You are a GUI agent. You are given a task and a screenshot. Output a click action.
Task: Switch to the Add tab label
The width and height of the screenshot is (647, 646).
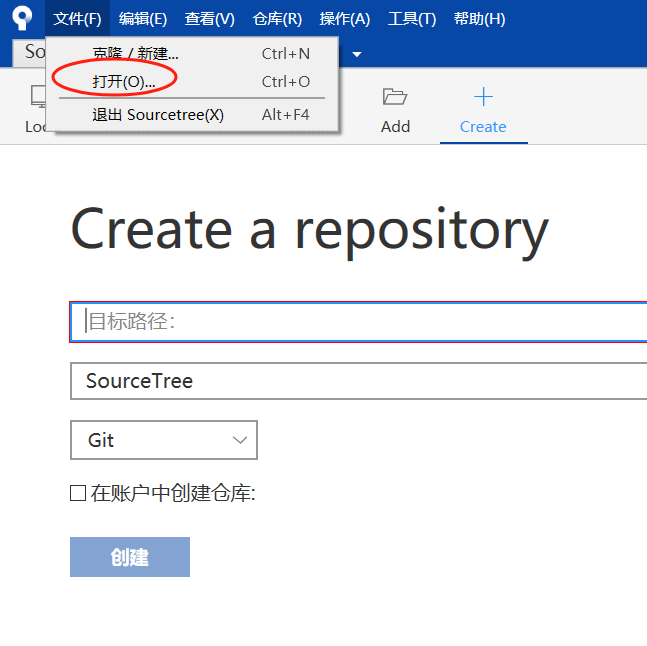pos(395,127)
